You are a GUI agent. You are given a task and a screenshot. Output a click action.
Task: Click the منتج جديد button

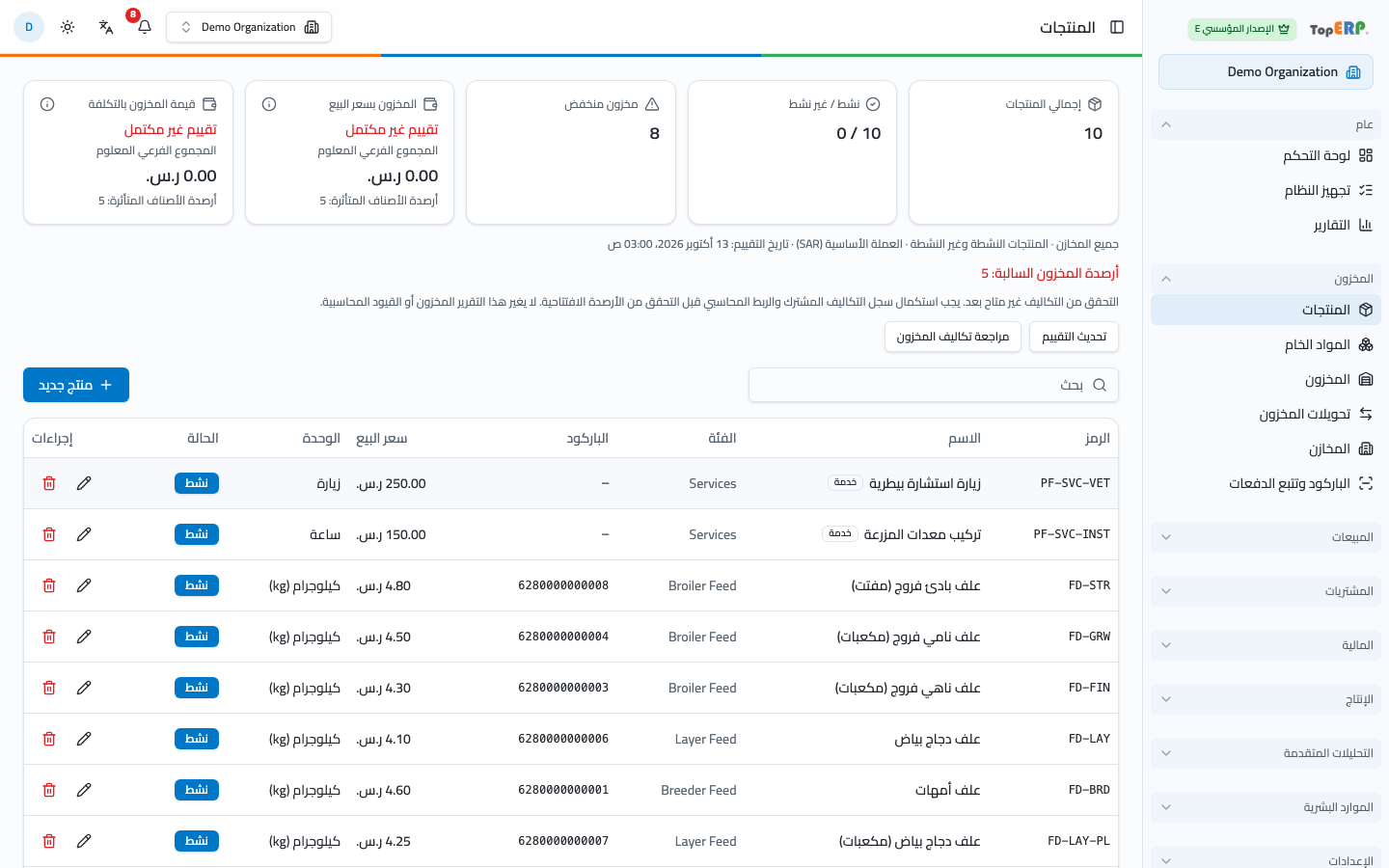pyautogui.click(x=76, y=385)
